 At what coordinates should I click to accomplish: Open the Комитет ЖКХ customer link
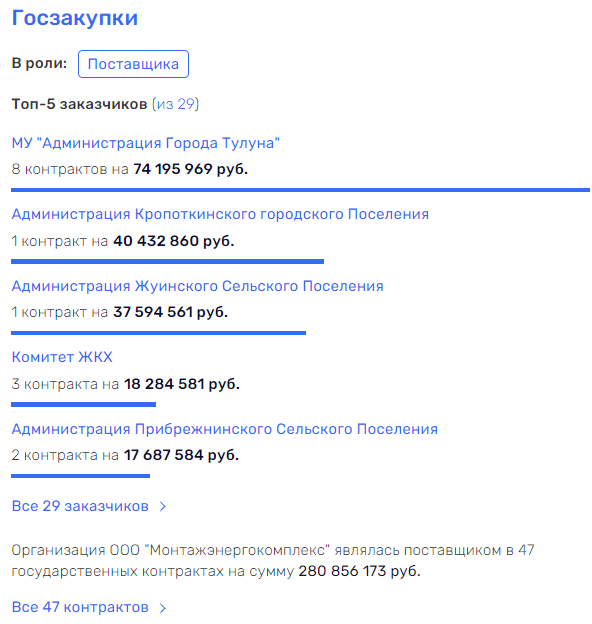[x=62, y=357]
